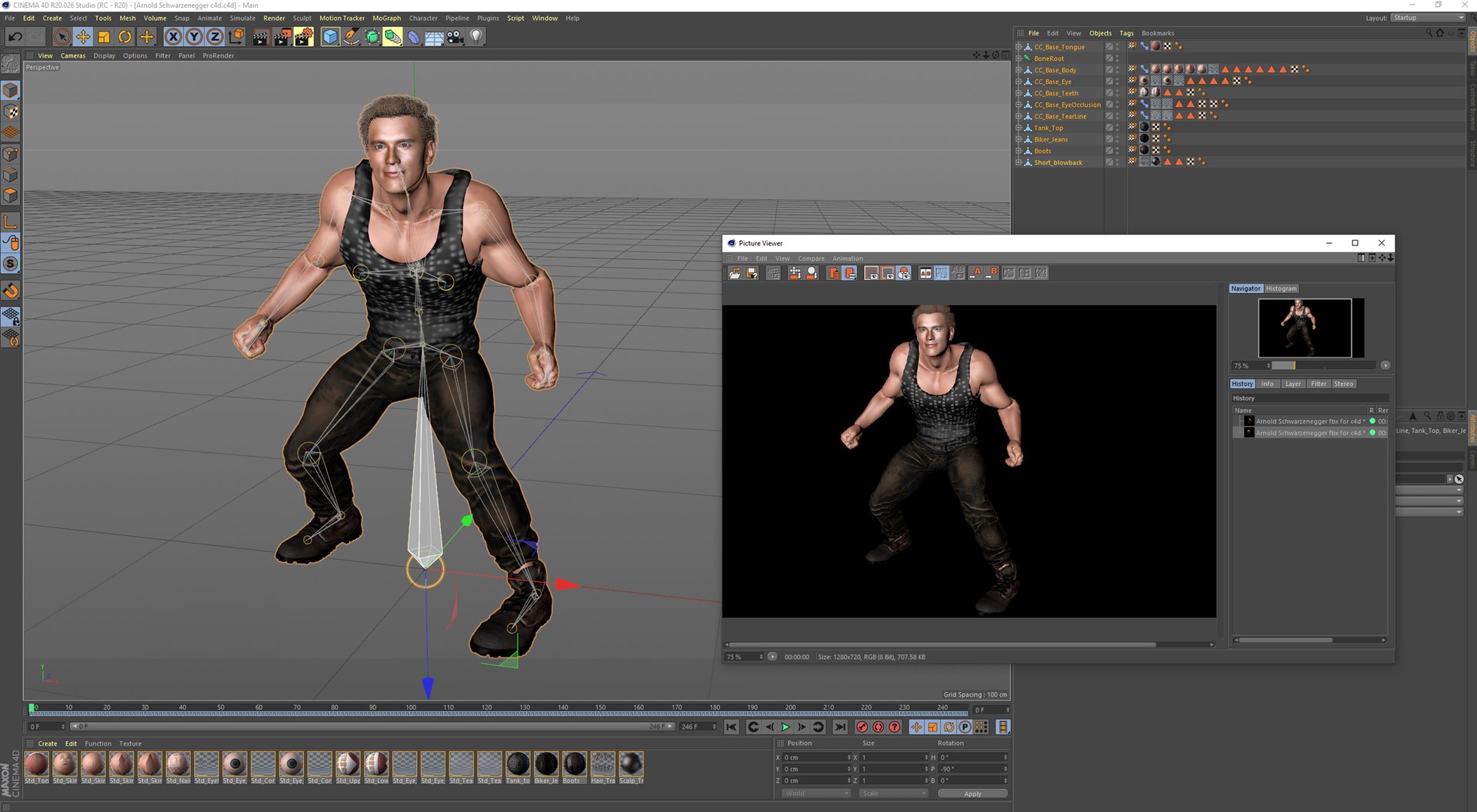Go to start of animation
This screenshot has width=1477, height=812.
tap(732, 727)
